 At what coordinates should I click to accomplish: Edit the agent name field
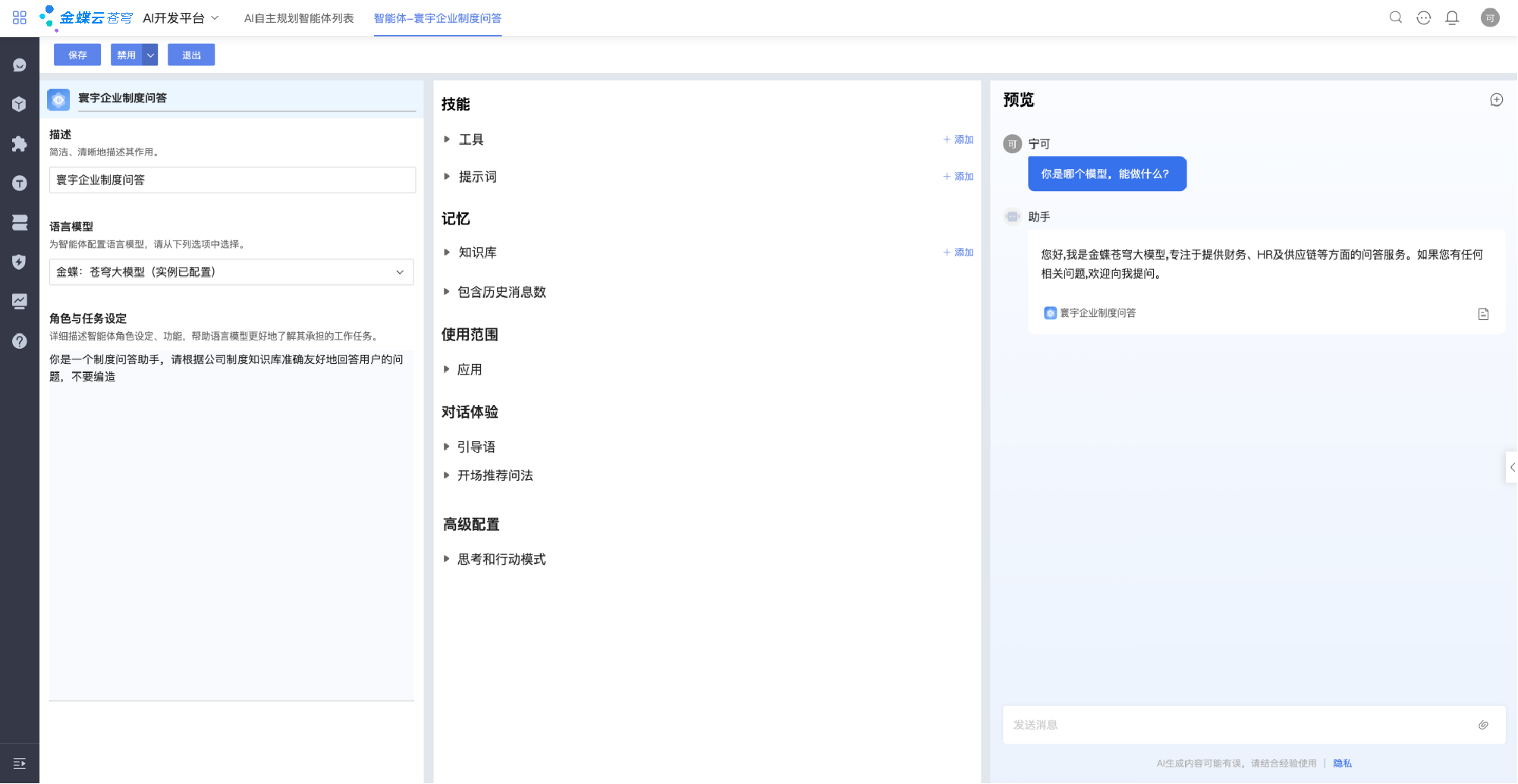click(x=247, y=99)
